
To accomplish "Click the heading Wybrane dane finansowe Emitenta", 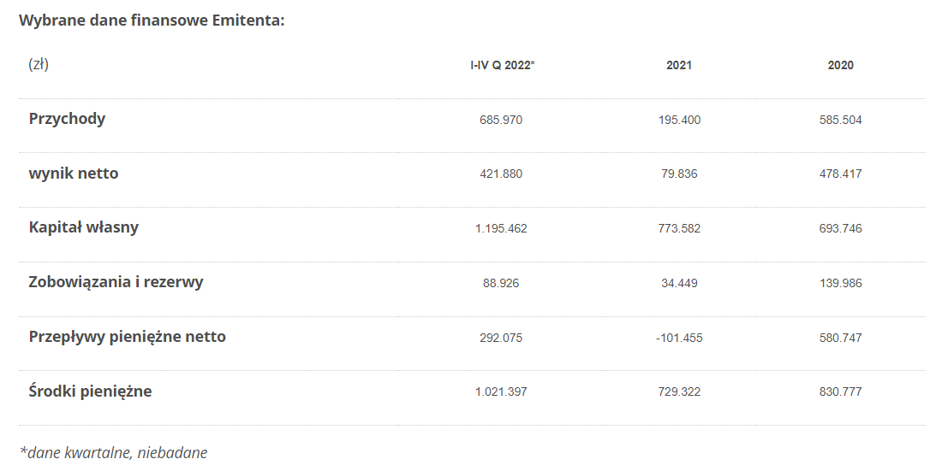I will [x=151, y=20].
